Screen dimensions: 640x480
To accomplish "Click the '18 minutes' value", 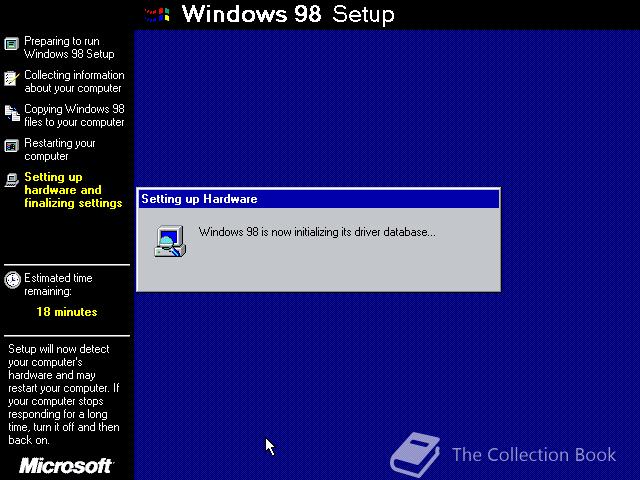I will coord(67,312).
